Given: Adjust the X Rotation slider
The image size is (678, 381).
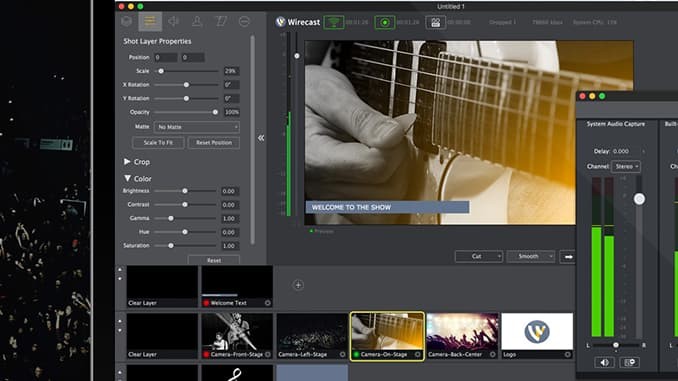Looking at the screenshot, I should coord(187,85).
